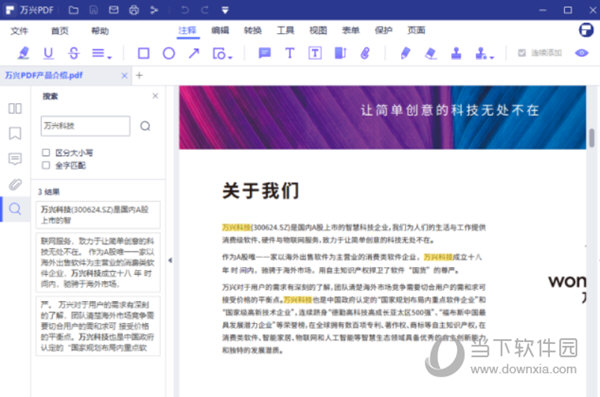This screenshot has height=397, width=600.
Task: Run search with magnifier button
Action: click(x=145, y=126)
